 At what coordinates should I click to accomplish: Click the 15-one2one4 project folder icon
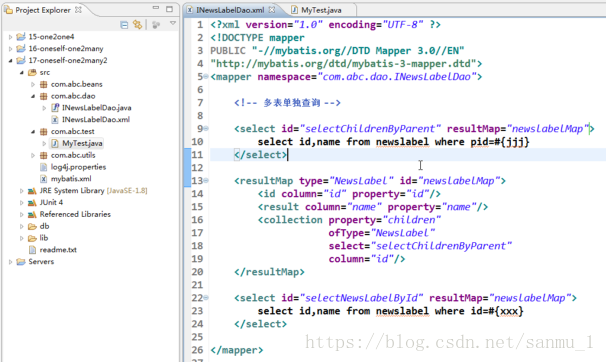21,37
